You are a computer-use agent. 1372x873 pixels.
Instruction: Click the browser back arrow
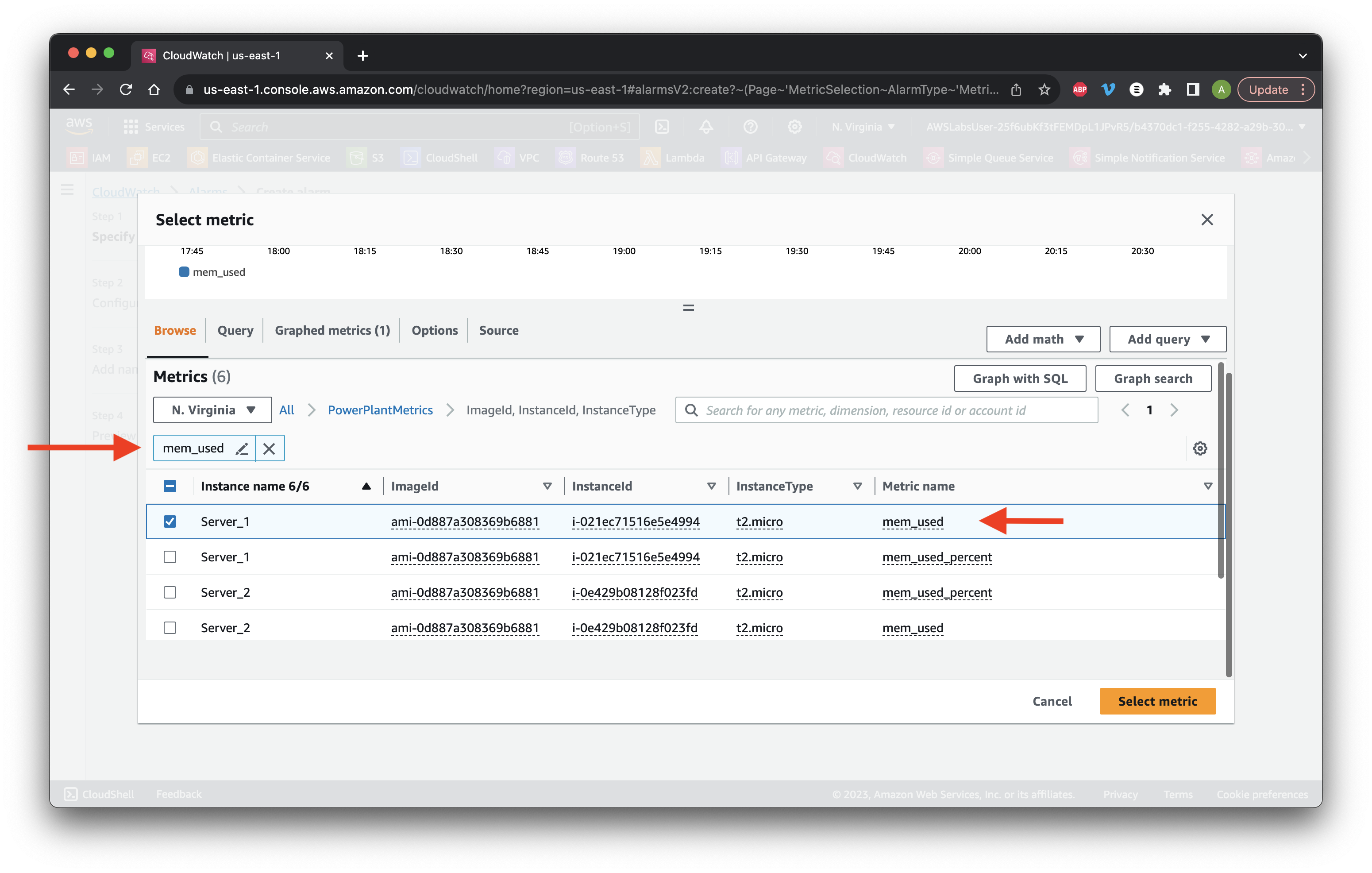(x=69, y=89)
